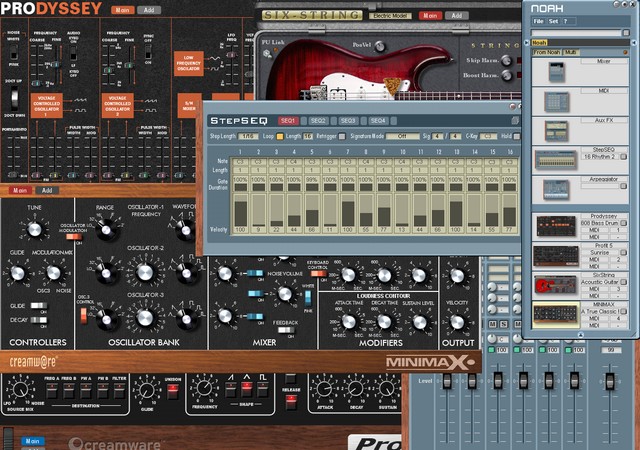The image size is (640, 450).
Task: Toggle the StepSEQ Loop checkbox
Action: click(280, 136)
